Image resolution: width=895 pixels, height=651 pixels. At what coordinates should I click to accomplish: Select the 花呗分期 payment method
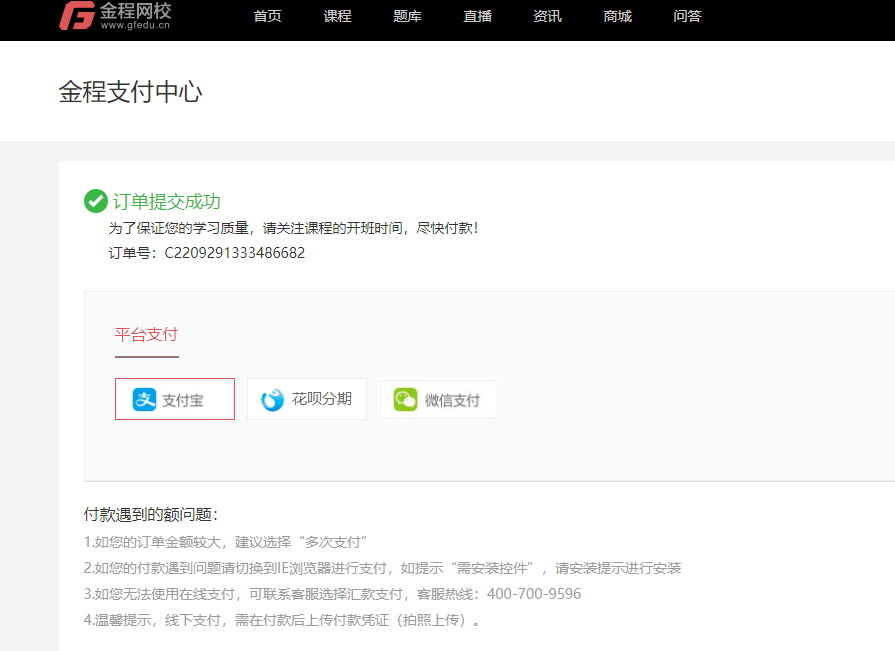click(307, 400)
